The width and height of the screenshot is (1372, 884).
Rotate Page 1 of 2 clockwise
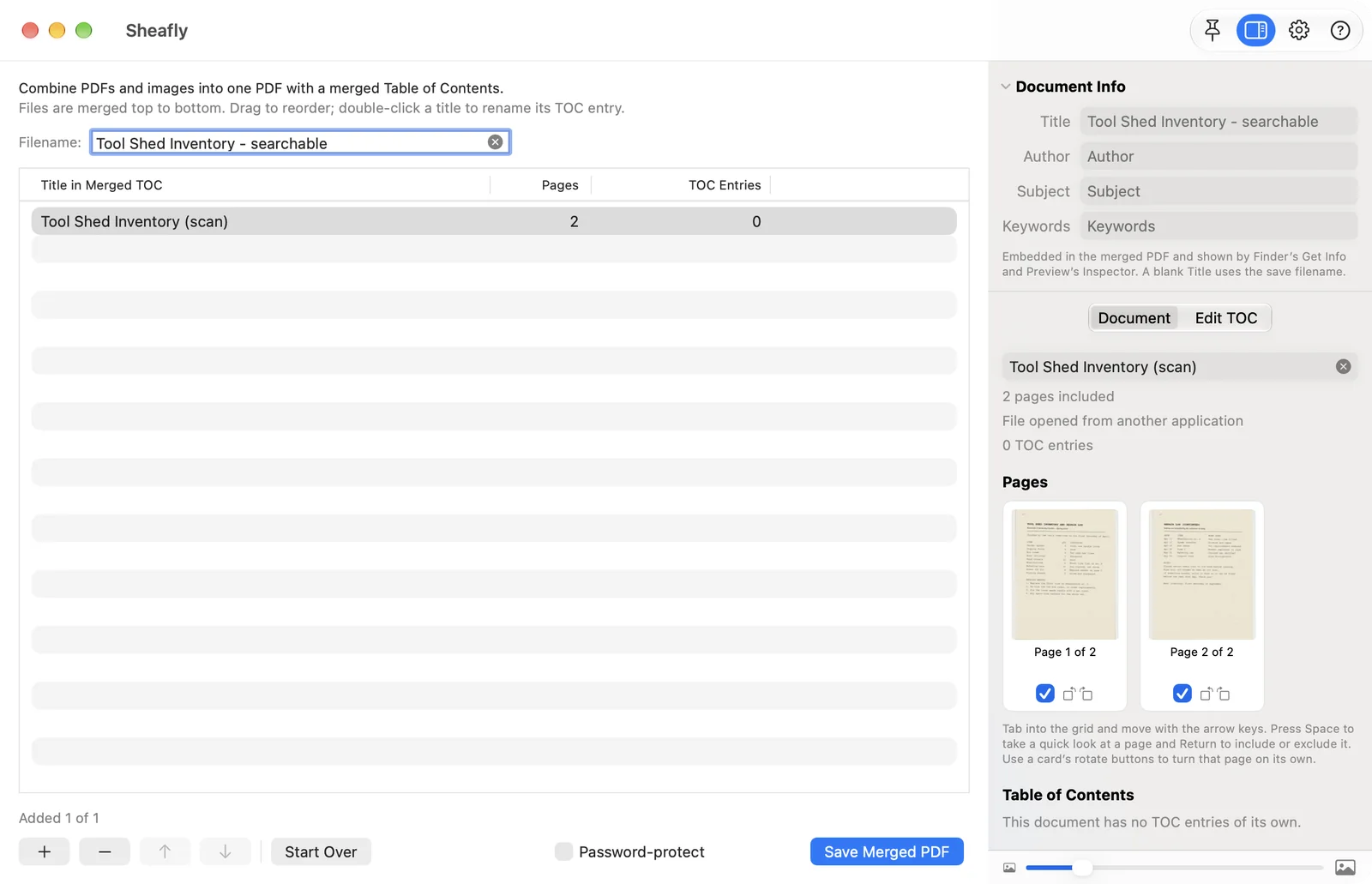[1086, 694]
